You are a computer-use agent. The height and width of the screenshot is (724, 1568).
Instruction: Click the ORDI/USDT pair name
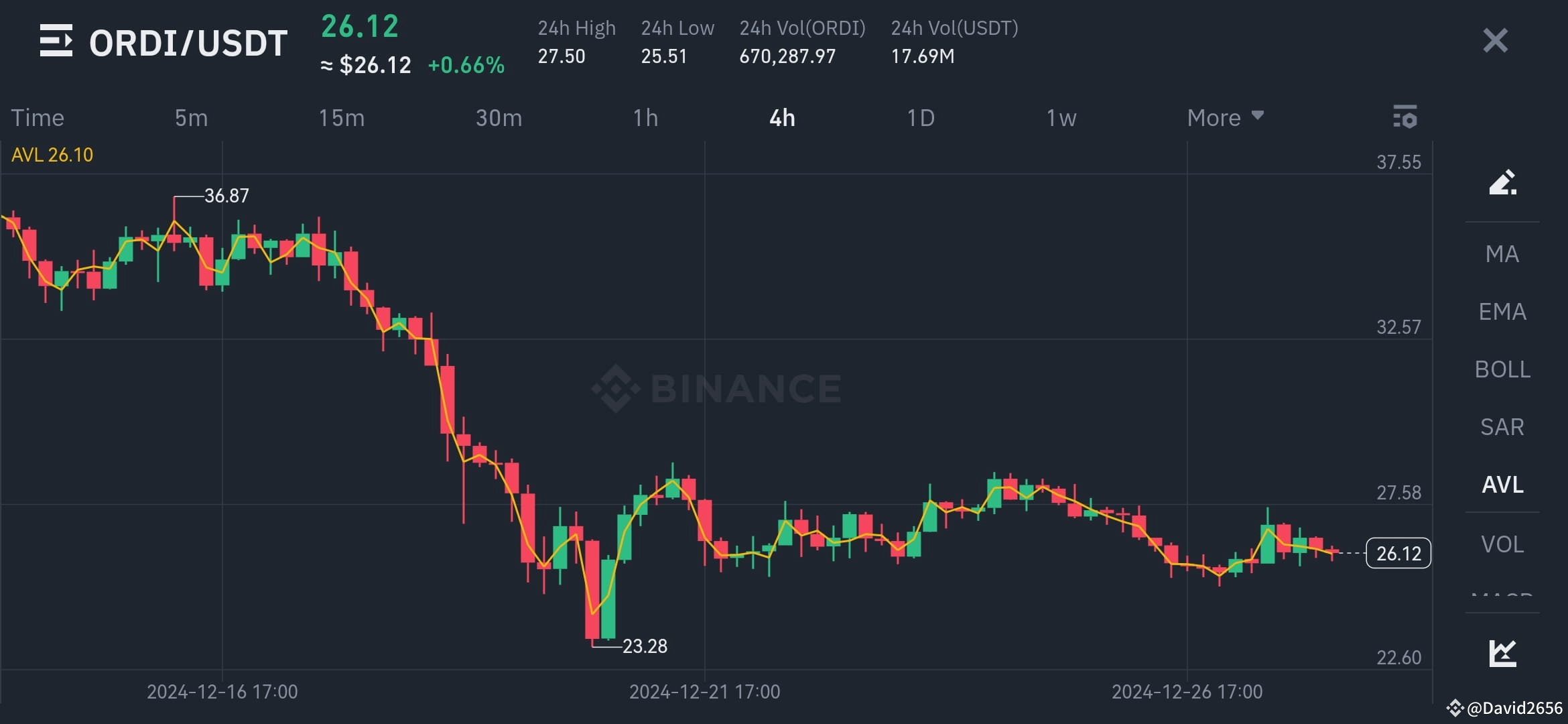188,42
